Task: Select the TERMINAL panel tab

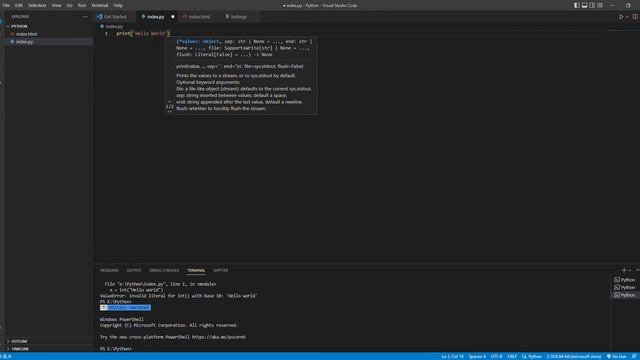Action: click(196, 270)
